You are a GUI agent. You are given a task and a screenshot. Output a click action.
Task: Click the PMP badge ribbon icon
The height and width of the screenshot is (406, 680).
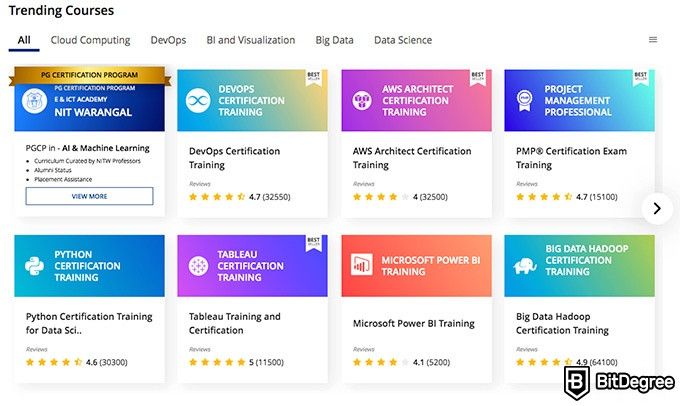(x=525, y=100)
